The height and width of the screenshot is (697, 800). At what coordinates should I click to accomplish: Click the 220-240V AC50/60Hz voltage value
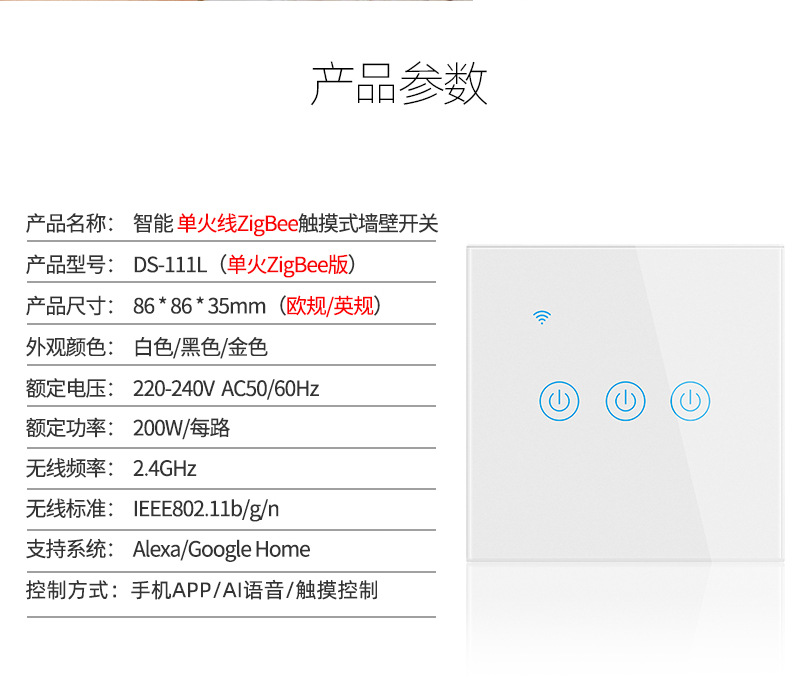226,388
